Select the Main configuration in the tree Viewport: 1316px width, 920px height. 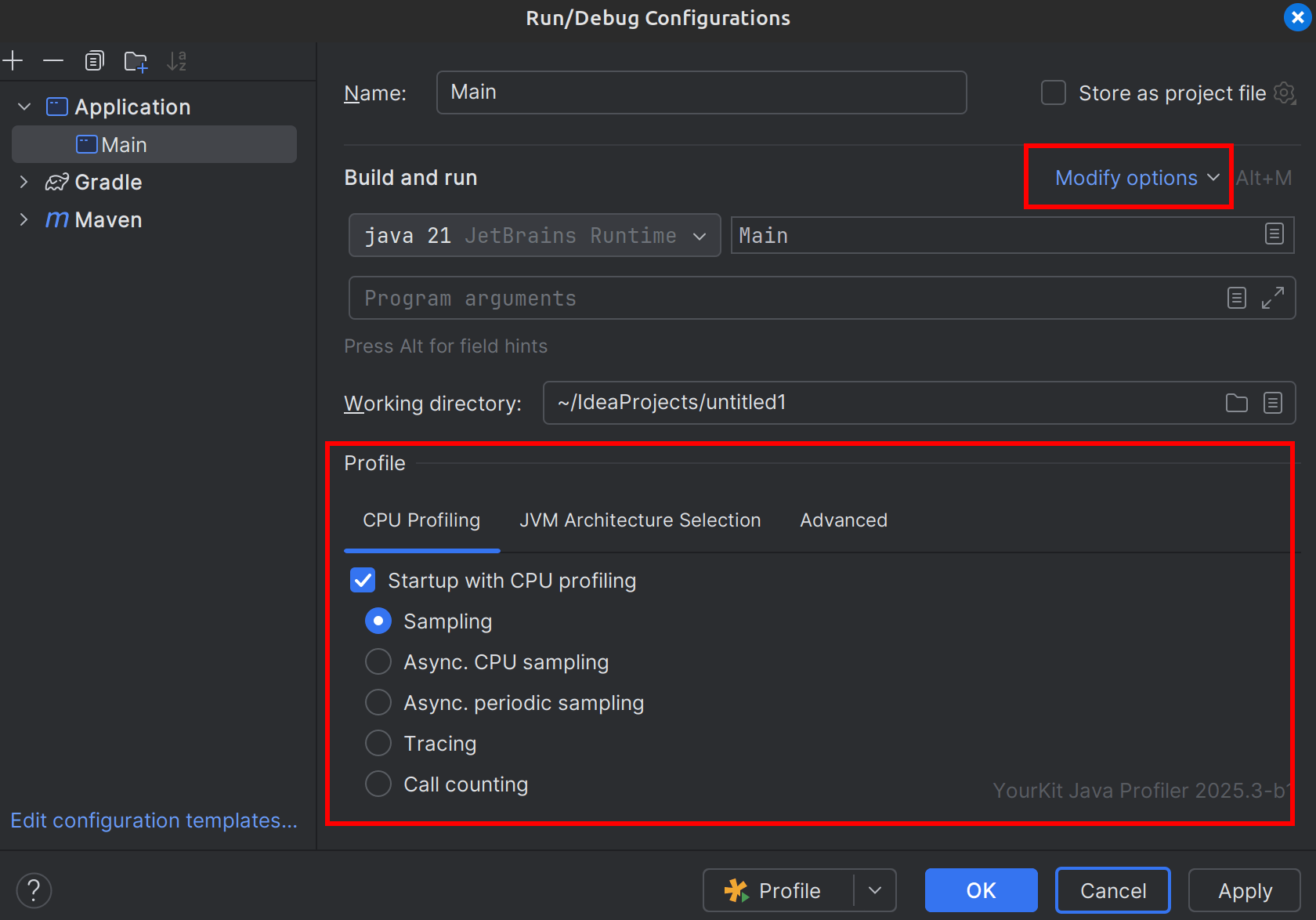154,144
